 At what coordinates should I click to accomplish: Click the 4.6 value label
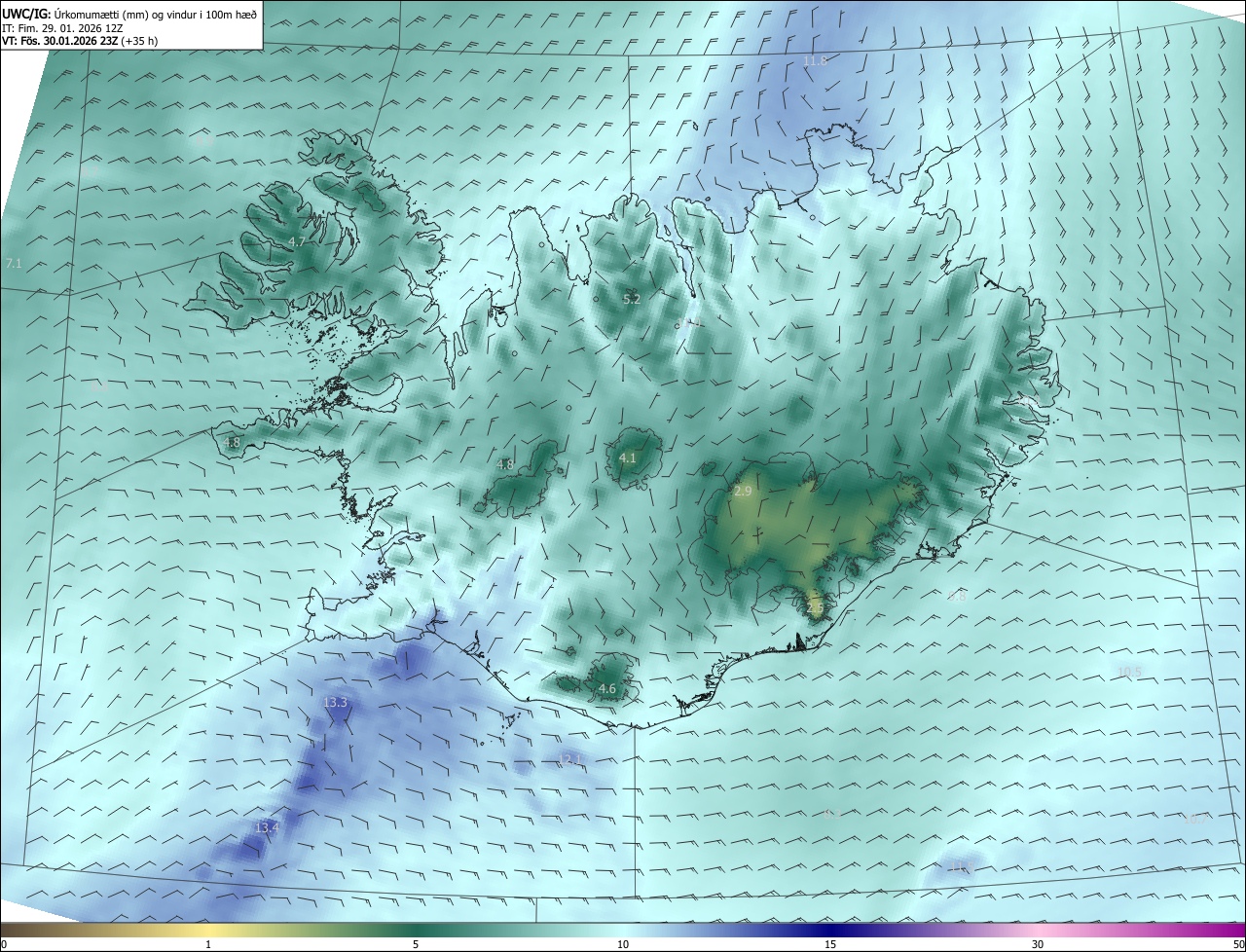(607, 689)
